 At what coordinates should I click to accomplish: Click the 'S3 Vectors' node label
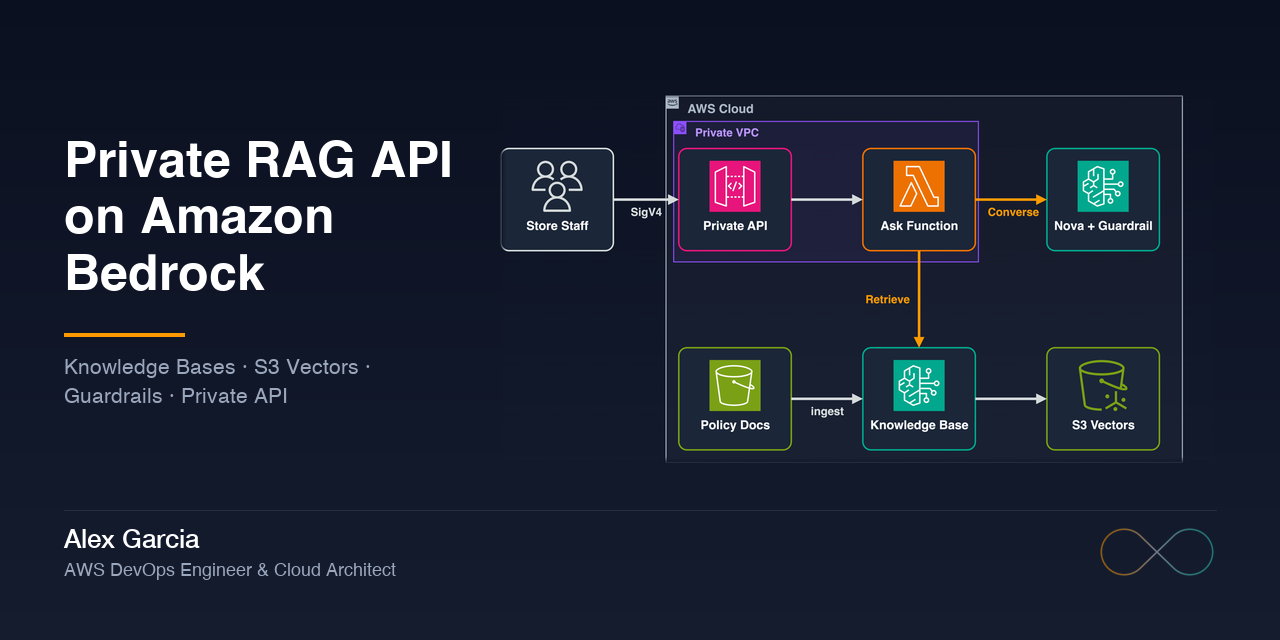coord(1103,425)
